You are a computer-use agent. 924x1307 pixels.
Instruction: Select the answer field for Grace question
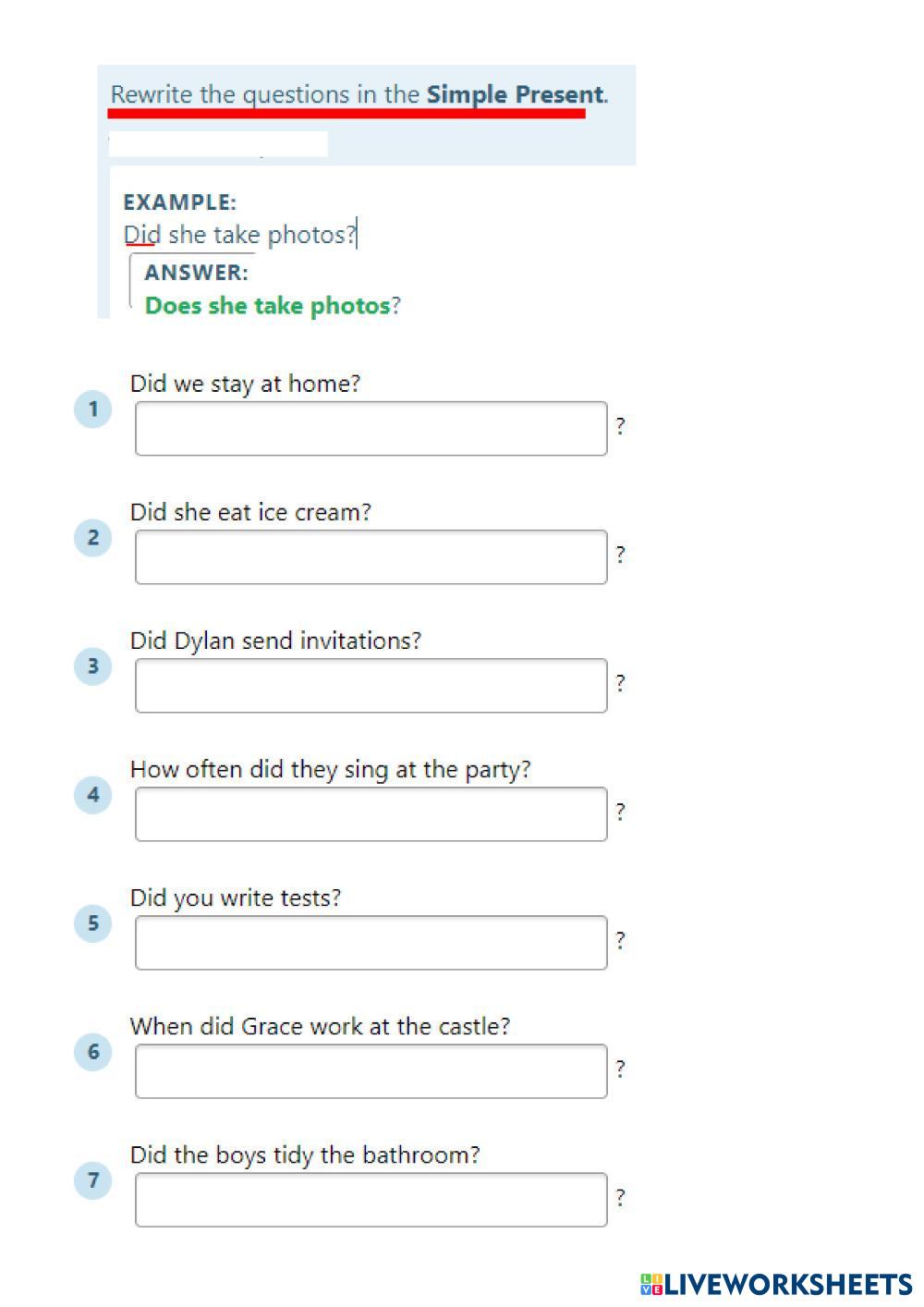tap(371, 1071)
